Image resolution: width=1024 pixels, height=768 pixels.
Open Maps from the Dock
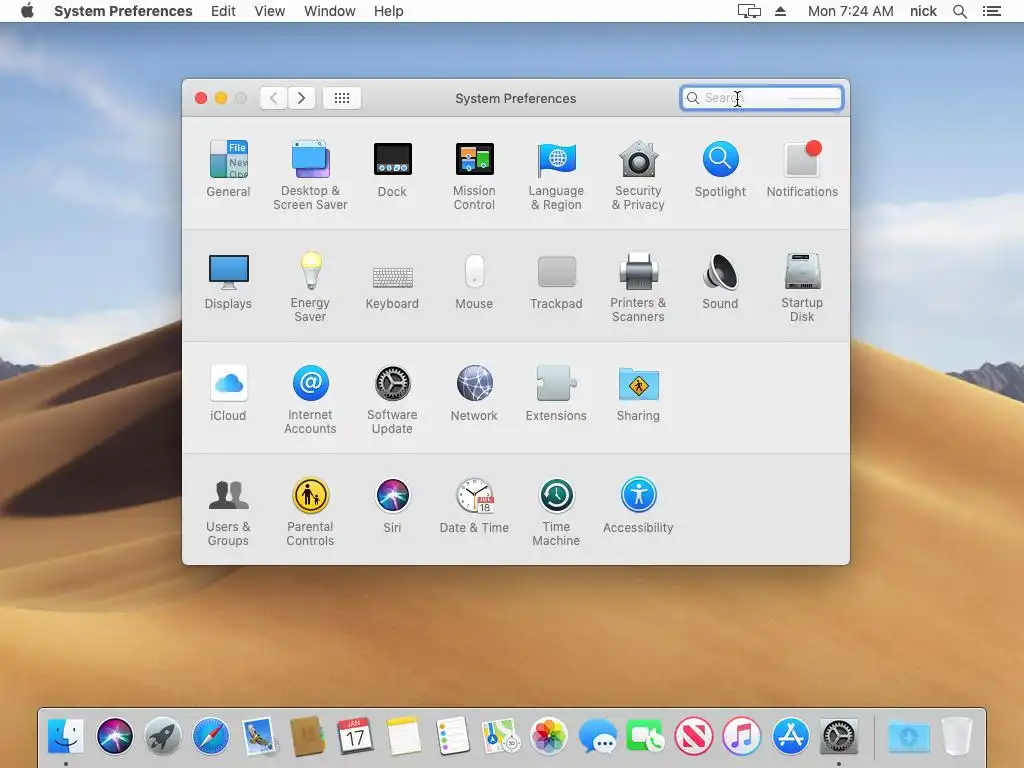(500, 736)
